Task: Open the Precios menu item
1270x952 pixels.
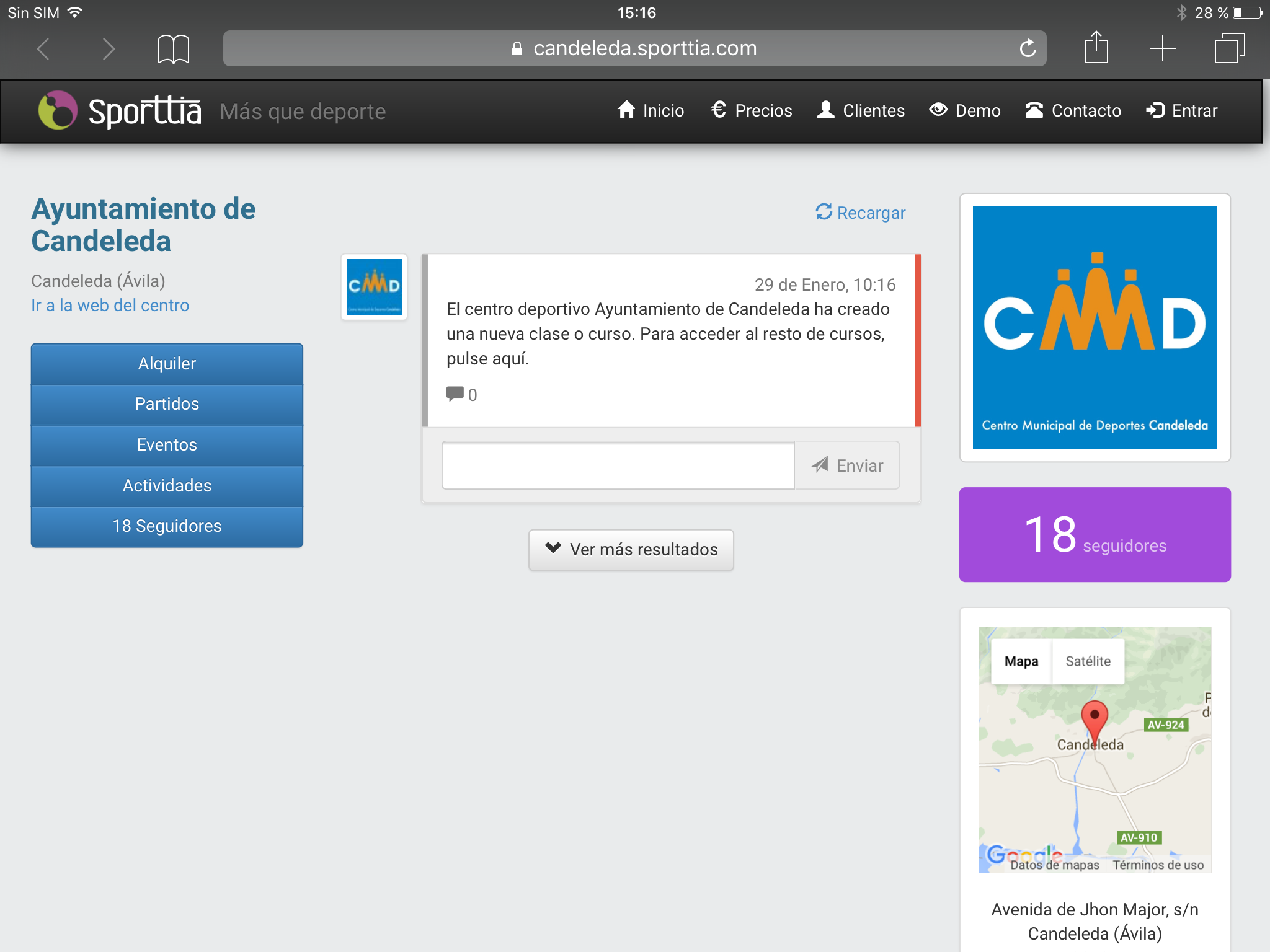Action: point(752,111)
